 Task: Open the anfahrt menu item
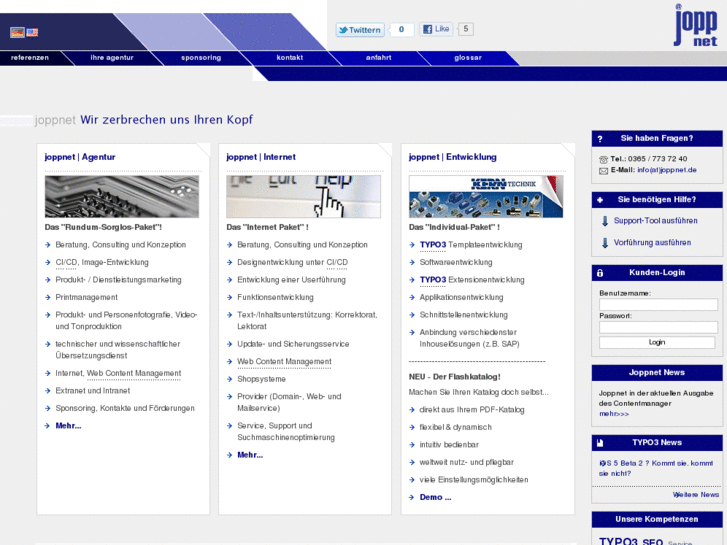point(379,58)
